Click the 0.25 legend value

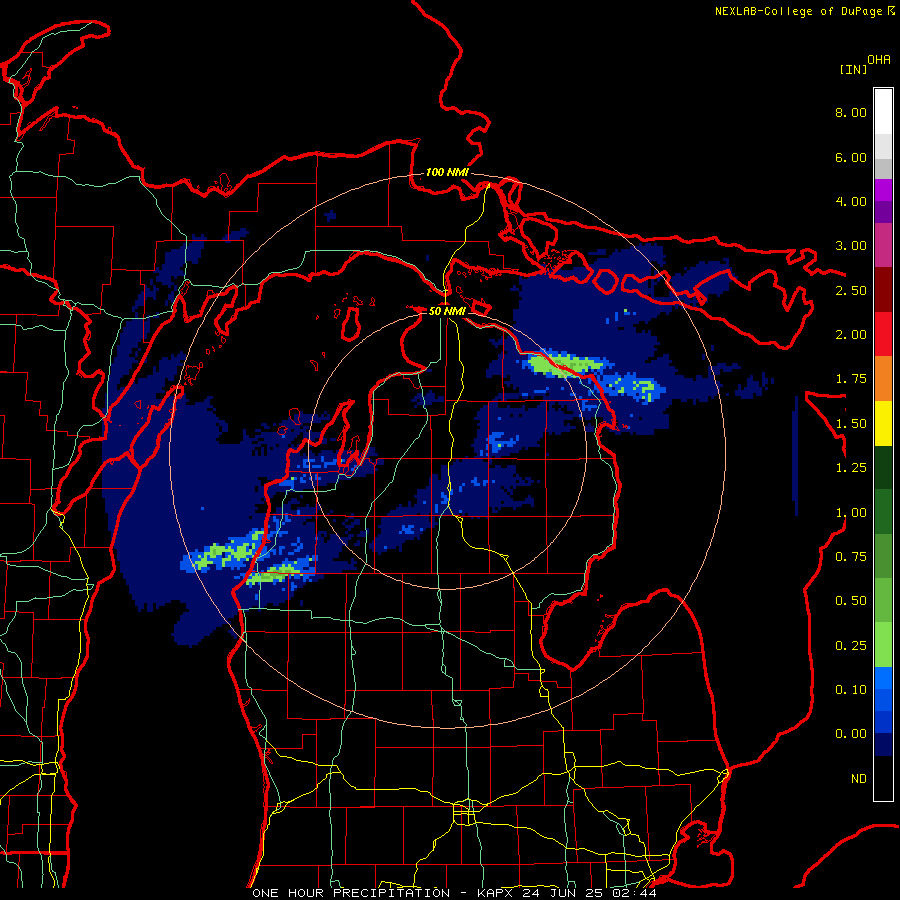coord(851,646)
